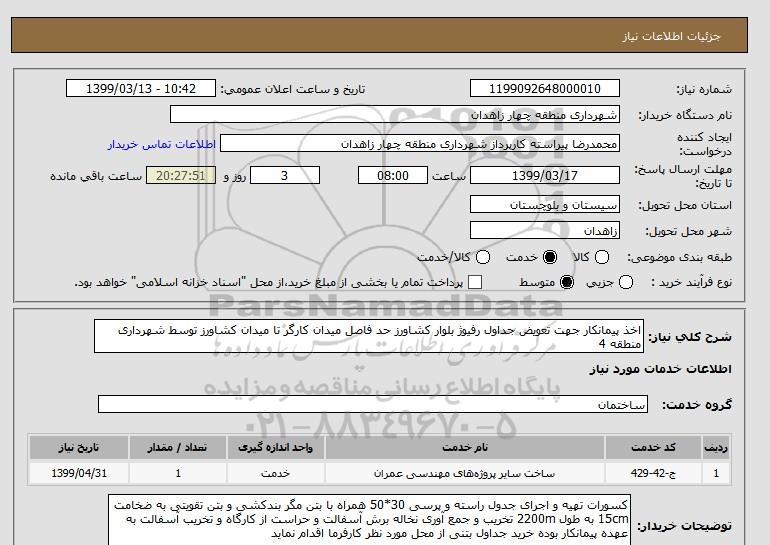Click the deadline hour field 08:00
The image size is (770, 545).
click(x=393, y=175)
